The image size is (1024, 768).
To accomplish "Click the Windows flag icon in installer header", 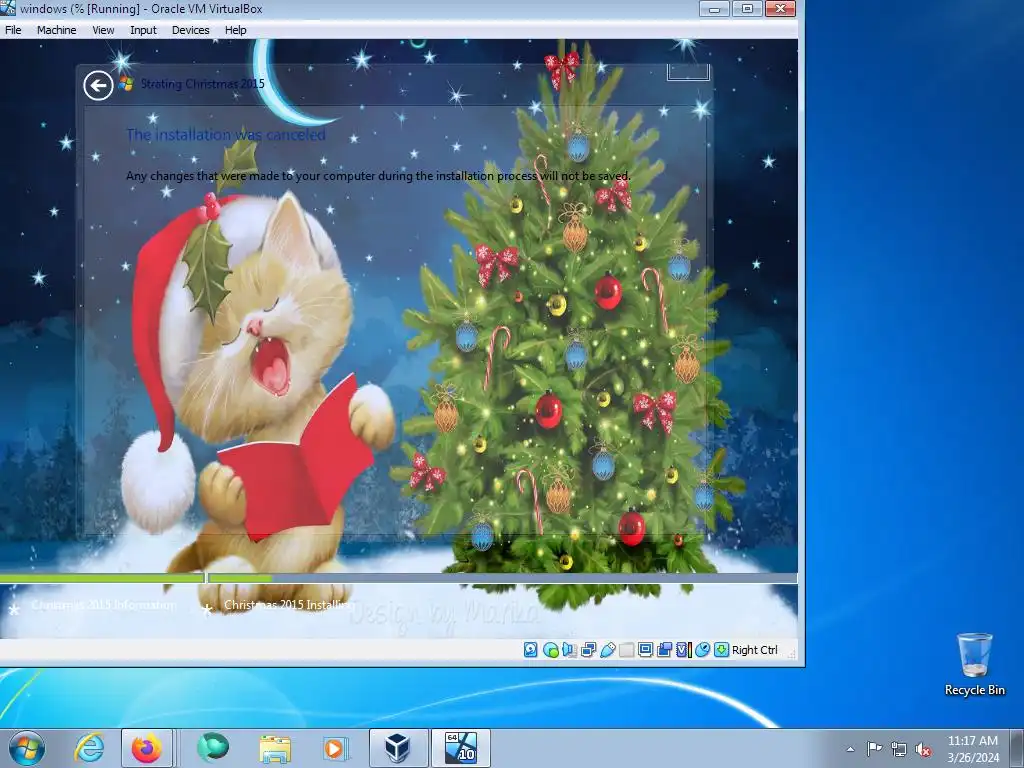I will click(x=126, y=84).
